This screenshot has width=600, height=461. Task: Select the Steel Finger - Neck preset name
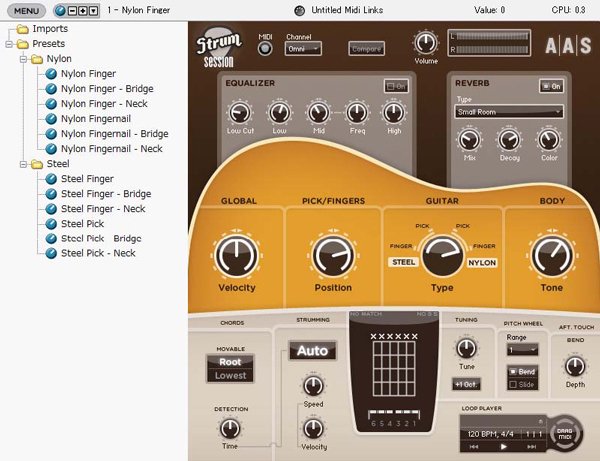tap(103, 209)
